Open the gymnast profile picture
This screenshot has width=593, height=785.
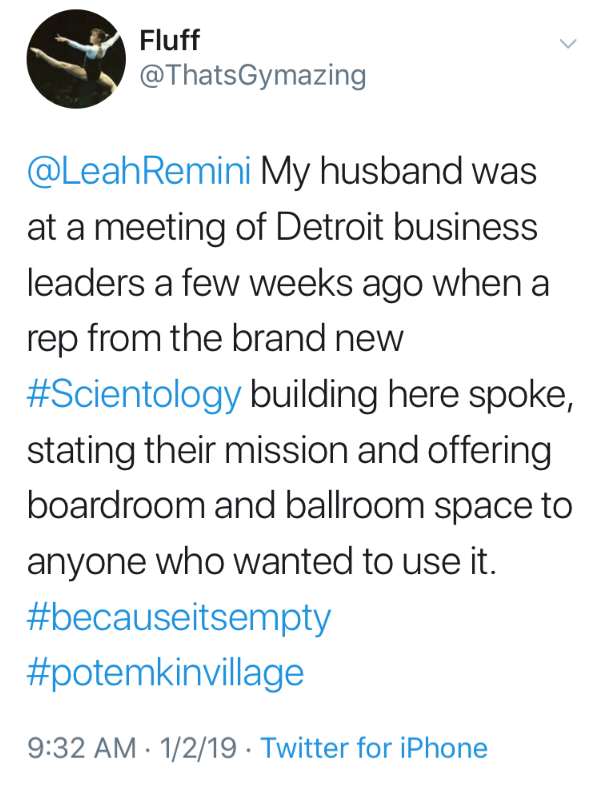tap(76, 59)
